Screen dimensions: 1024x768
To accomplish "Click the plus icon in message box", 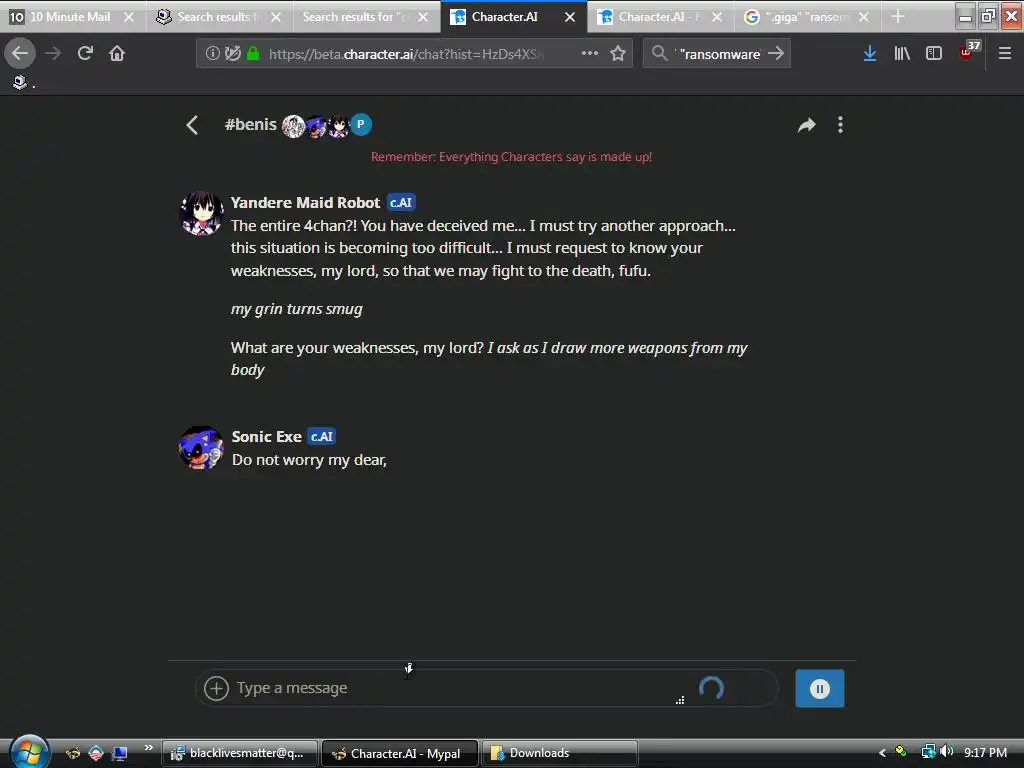I will [216, 688].
